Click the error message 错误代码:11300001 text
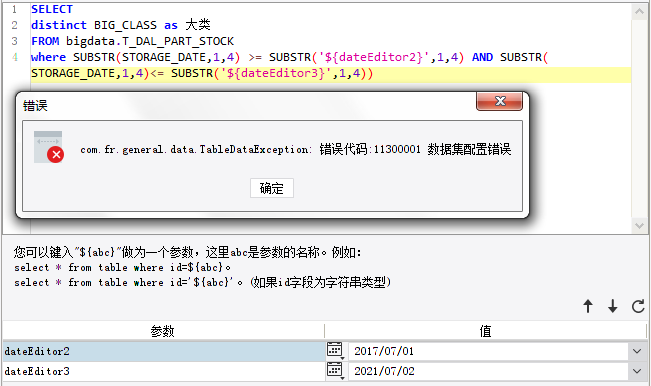651x386 pixels. click(x=370, y=149)
